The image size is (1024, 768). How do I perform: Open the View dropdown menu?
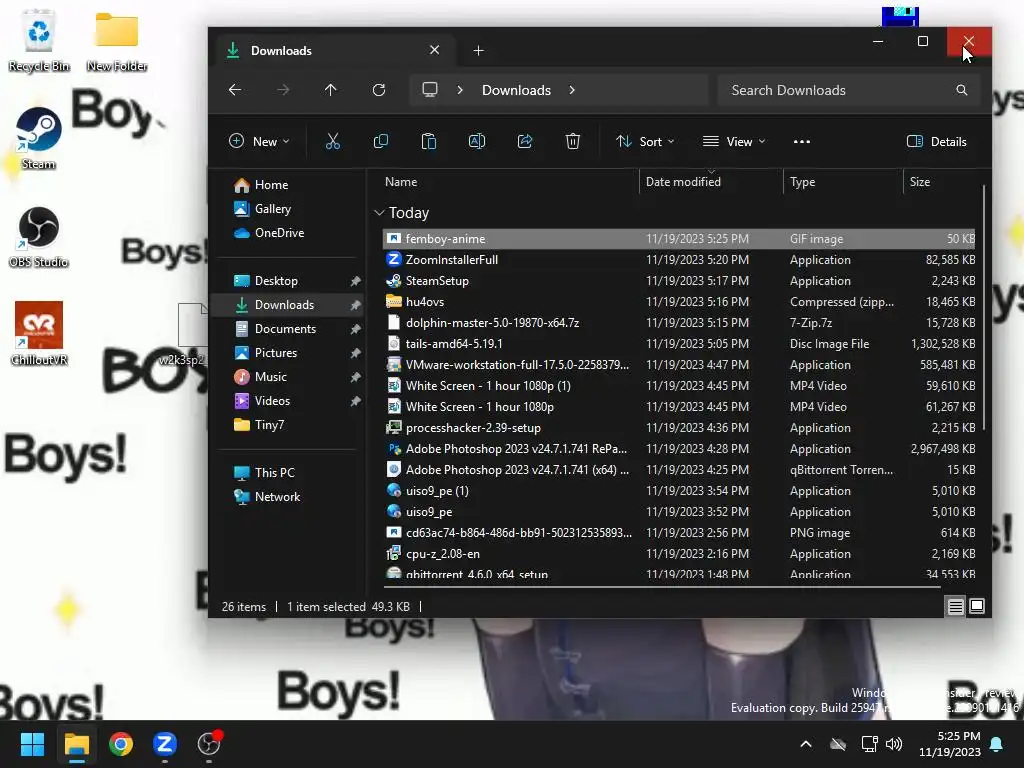click(734, 141)
